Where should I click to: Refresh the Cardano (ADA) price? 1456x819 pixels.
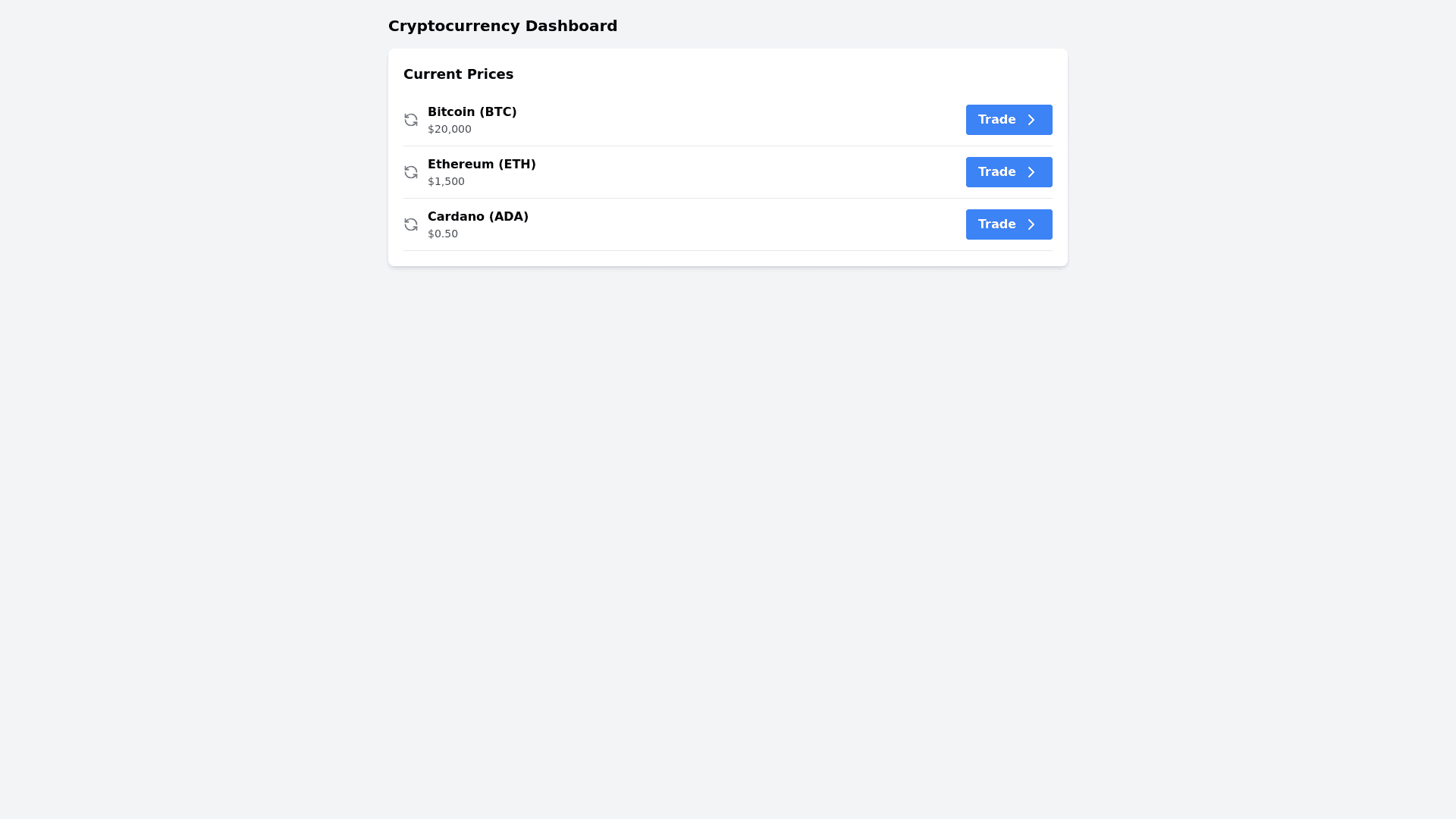pos(411,224)
